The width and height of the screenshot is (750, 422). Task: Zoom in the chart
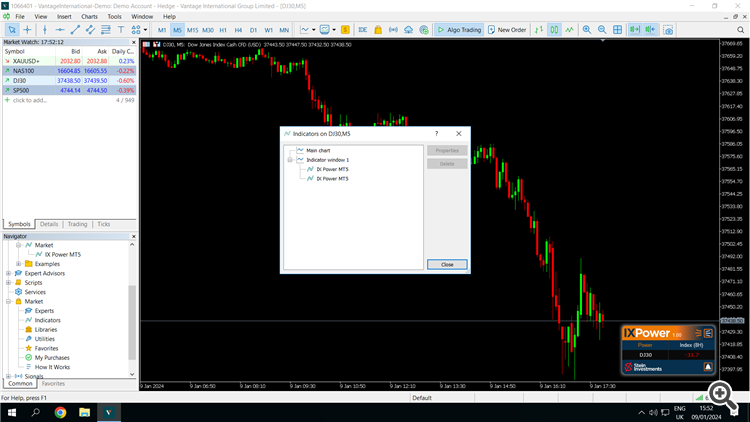tap(587, 30)
